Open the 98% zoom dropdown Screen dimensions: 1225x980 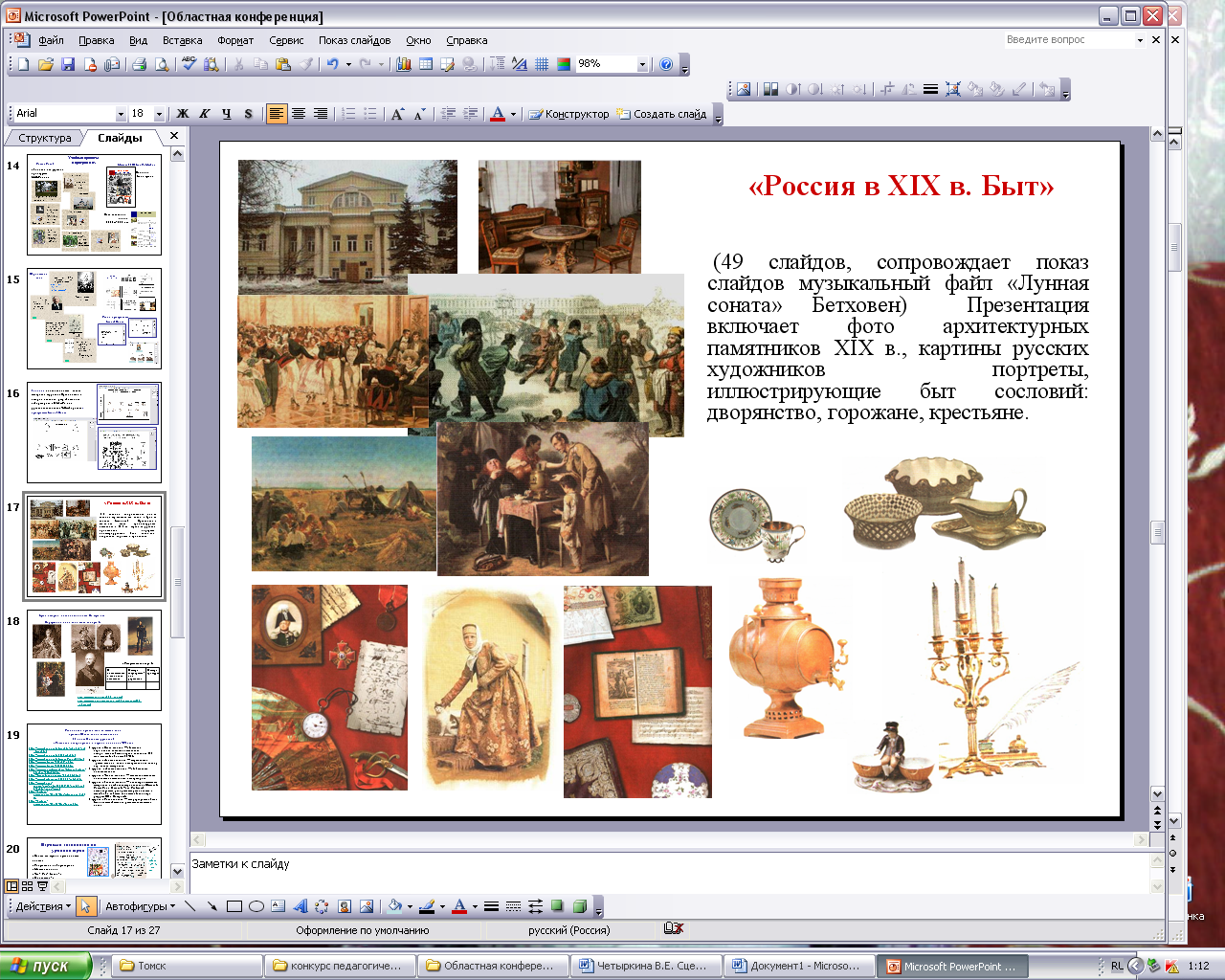click(642, 64)
